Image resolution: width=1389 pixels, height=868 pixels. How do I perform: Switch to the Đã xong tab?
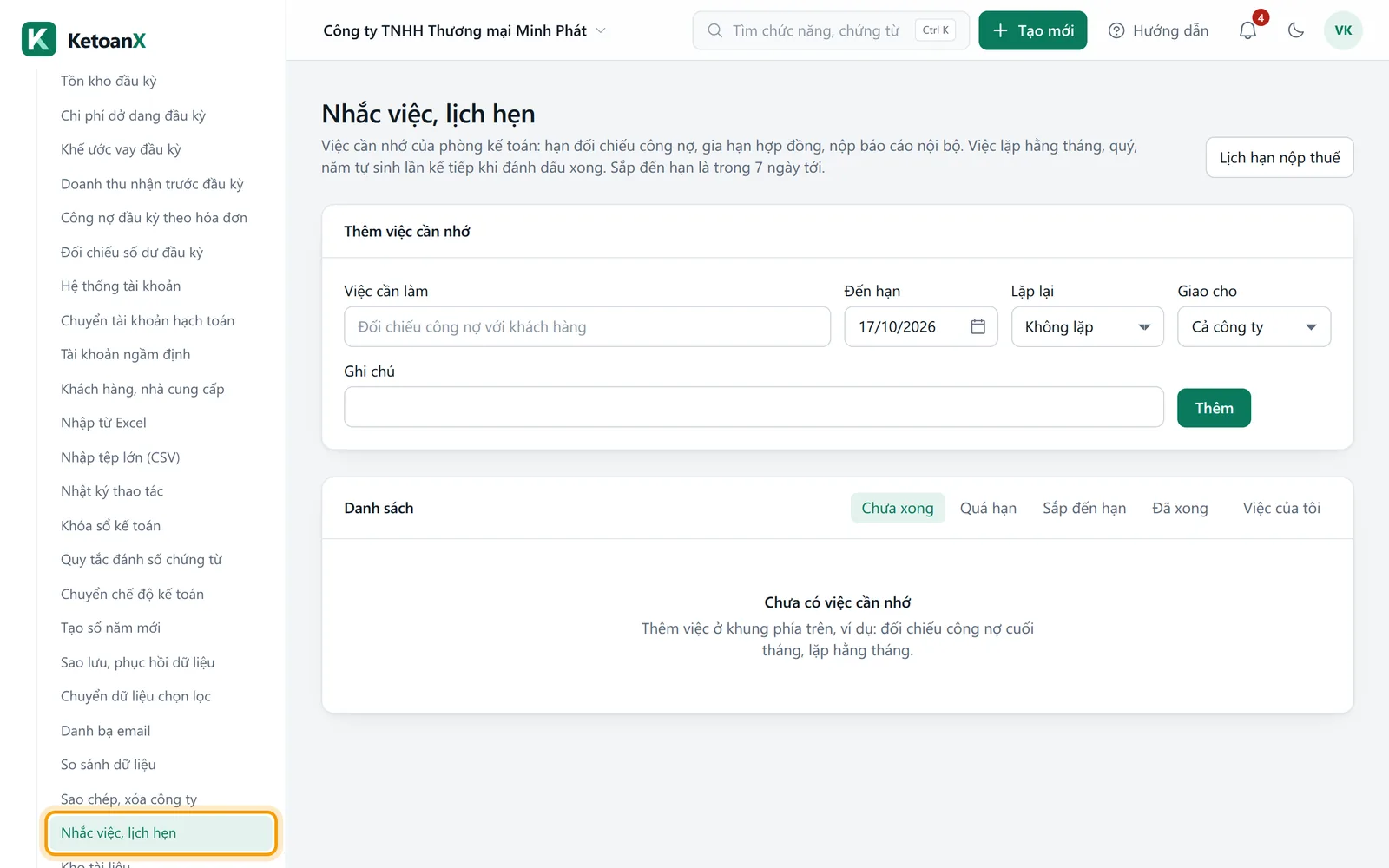[1180, 509]
